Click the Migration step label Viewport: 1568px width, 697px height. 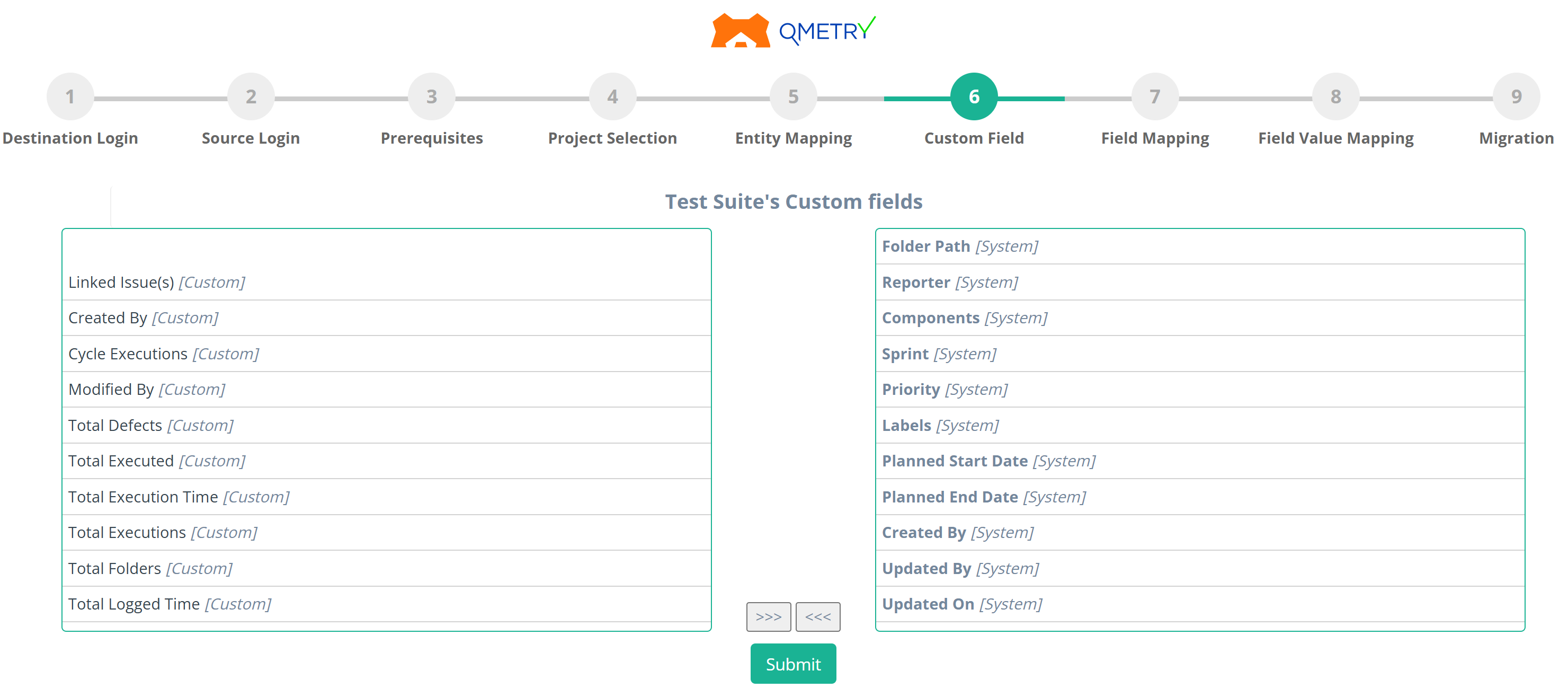(x=1516, y=138)
